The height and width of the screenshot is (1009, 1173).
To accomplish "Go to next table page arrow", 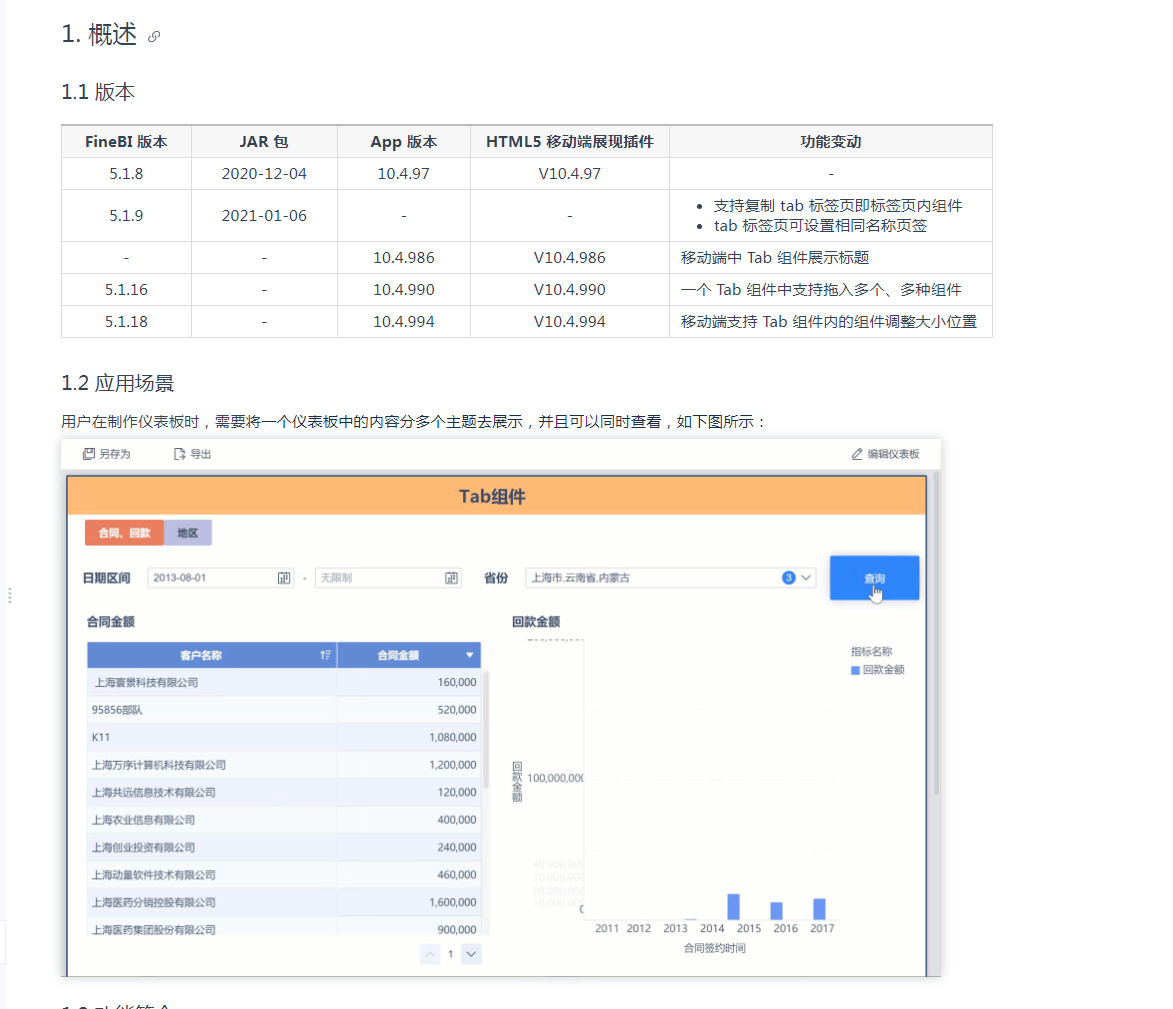I will tap(471, 954).
